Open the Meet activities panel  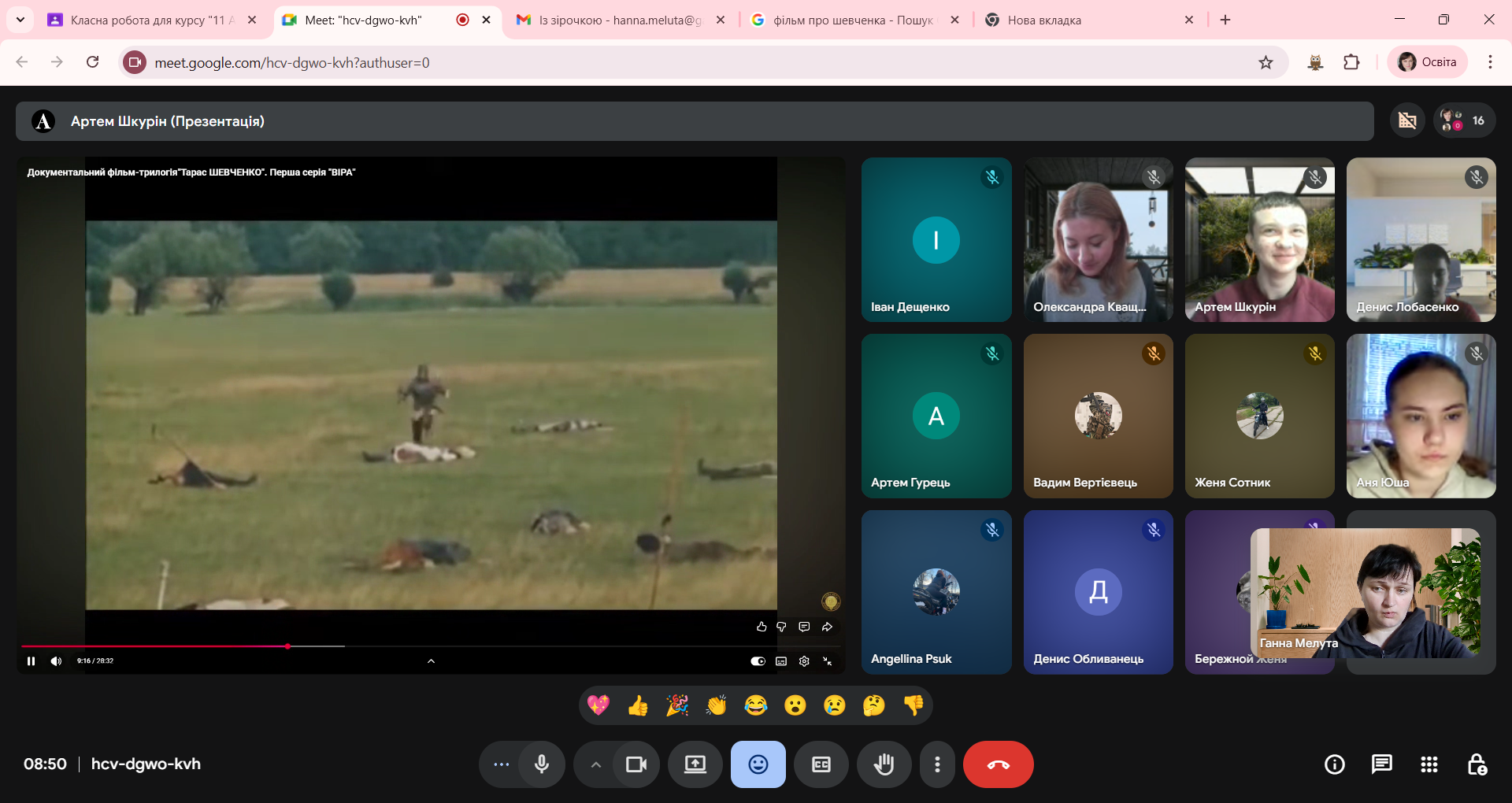point(1429,764)
